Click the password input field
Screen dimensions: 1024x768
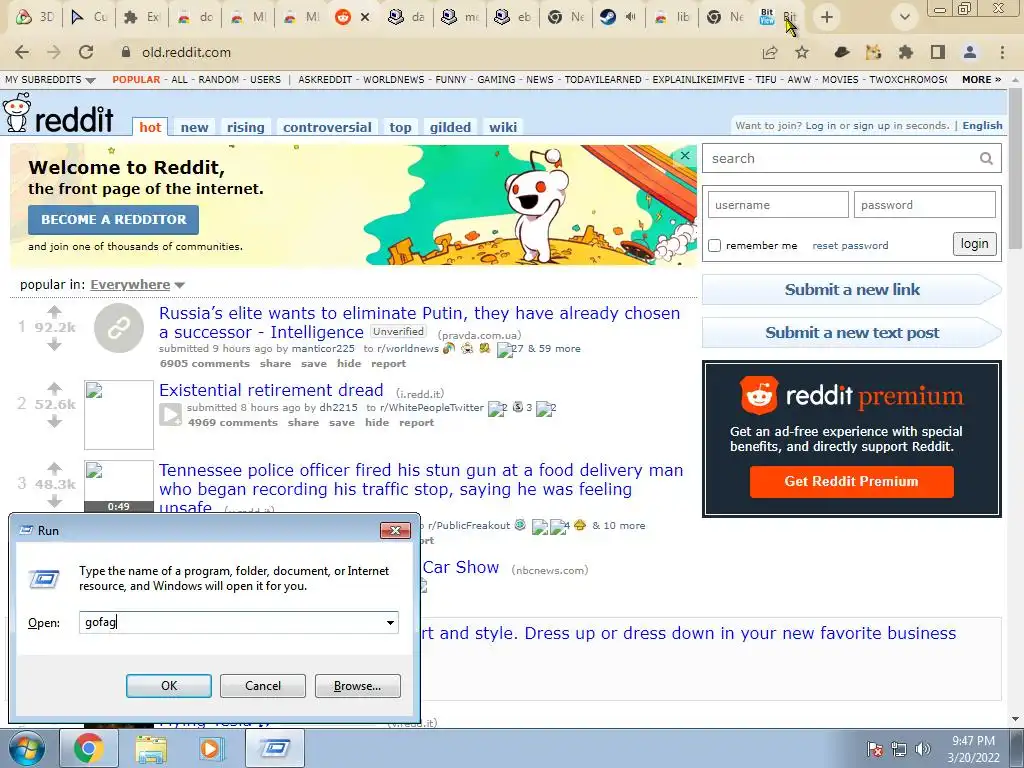coord(924,204)
